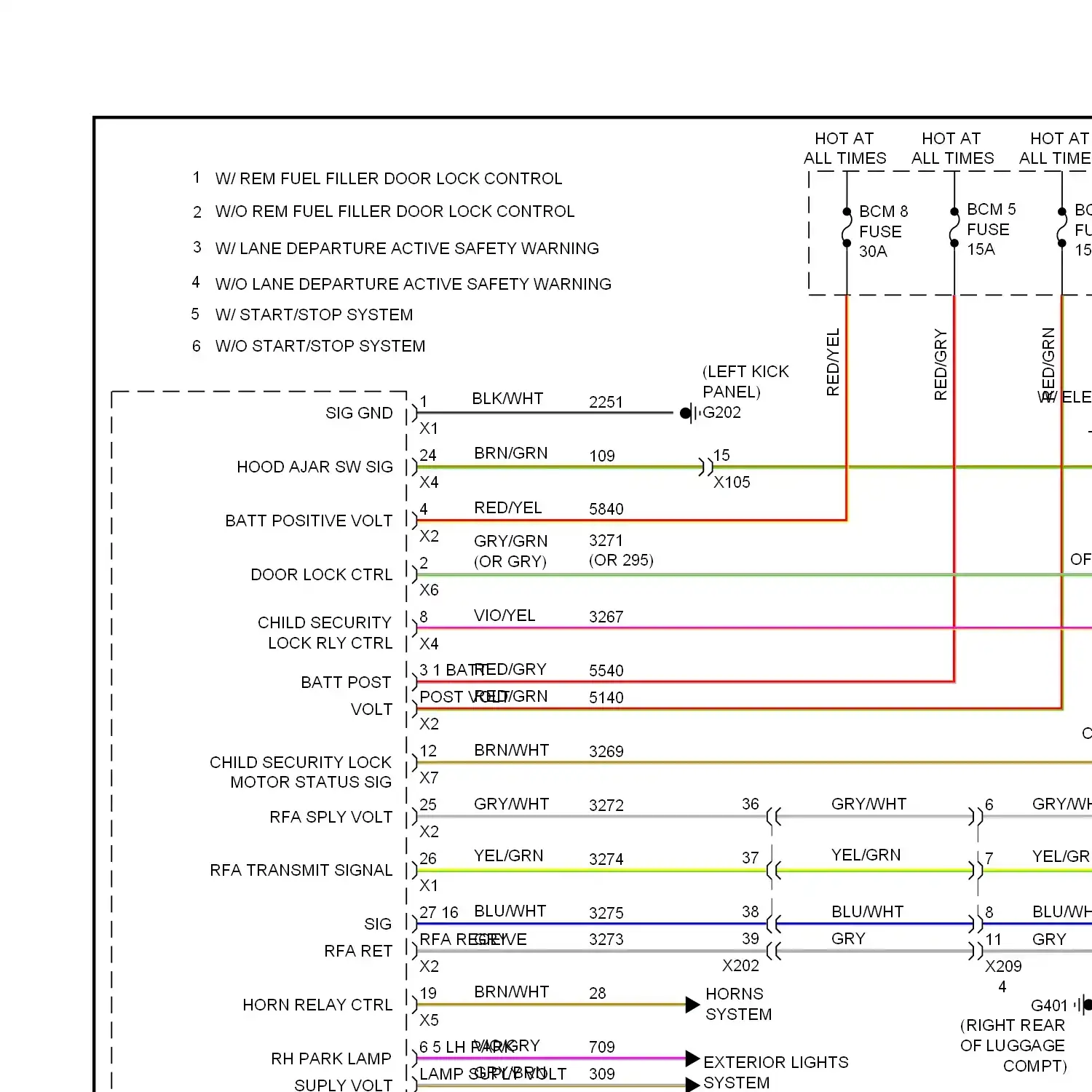The width and height of the screenshot is (1092, 1092).
Task: Click the X105 connector label
Action: click(x=732, y=482)
